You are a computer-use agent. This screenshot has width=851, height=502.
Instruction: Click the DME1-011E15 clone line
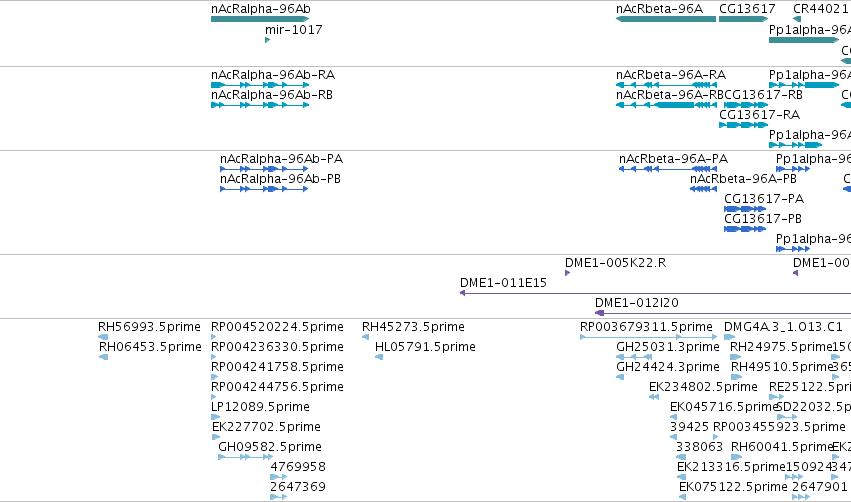[x=655, y=293]
